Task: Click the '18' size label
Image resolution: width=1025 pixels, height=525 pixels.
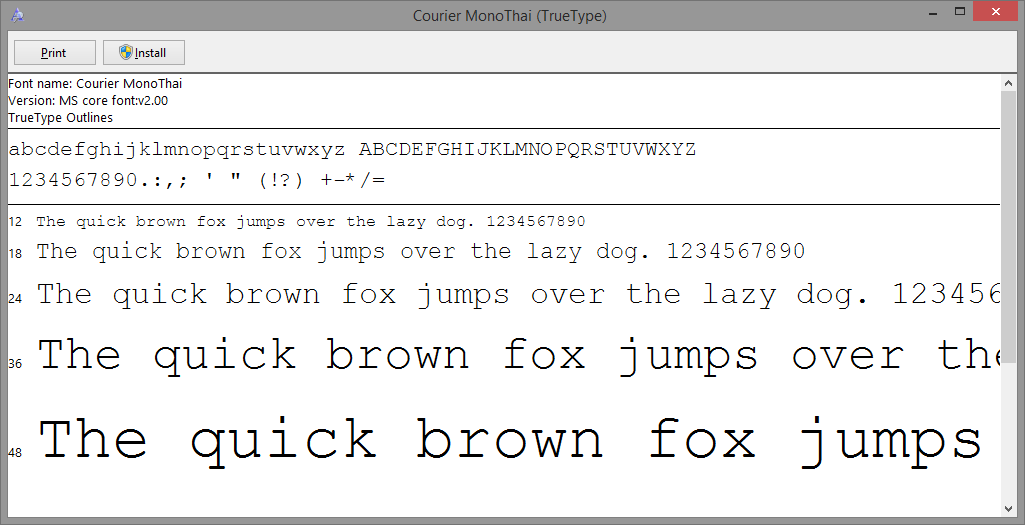Action: point(15,254)
